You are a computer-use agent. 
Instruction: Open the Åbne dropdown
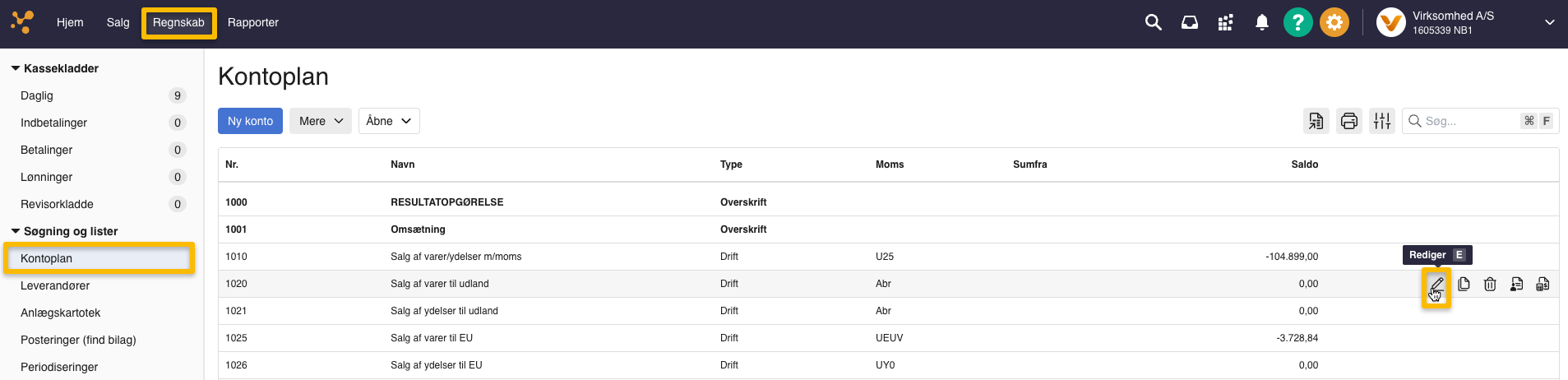point(389,121)
